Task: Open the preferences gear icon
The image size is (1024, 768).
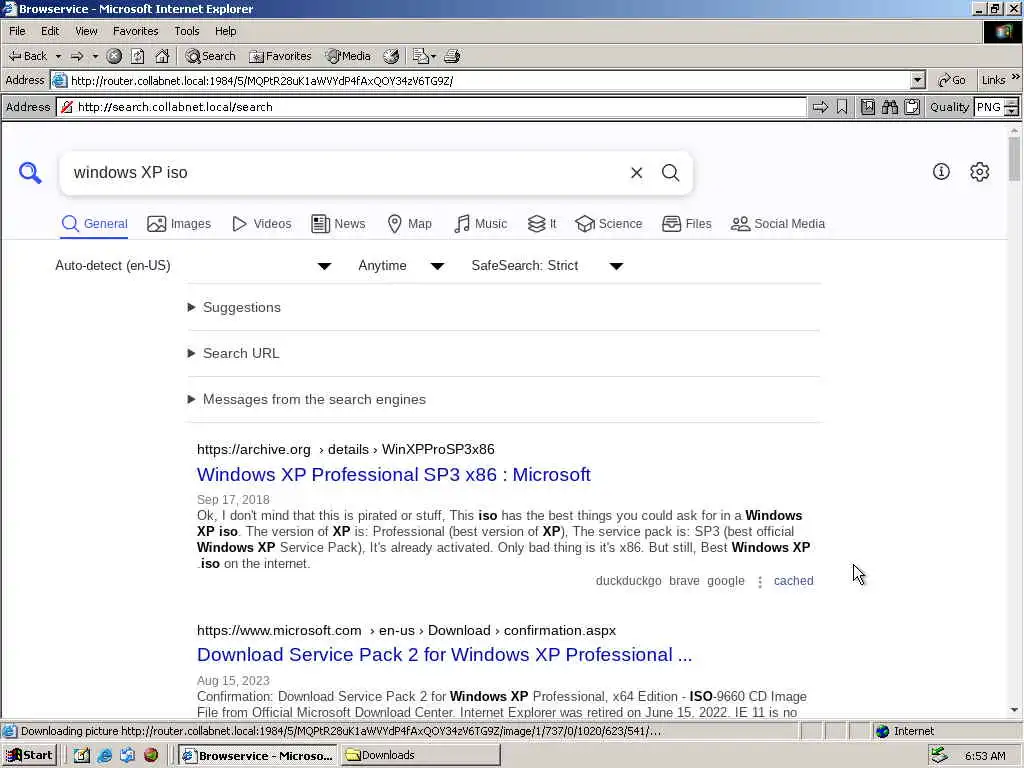Action: pos(980,172)
